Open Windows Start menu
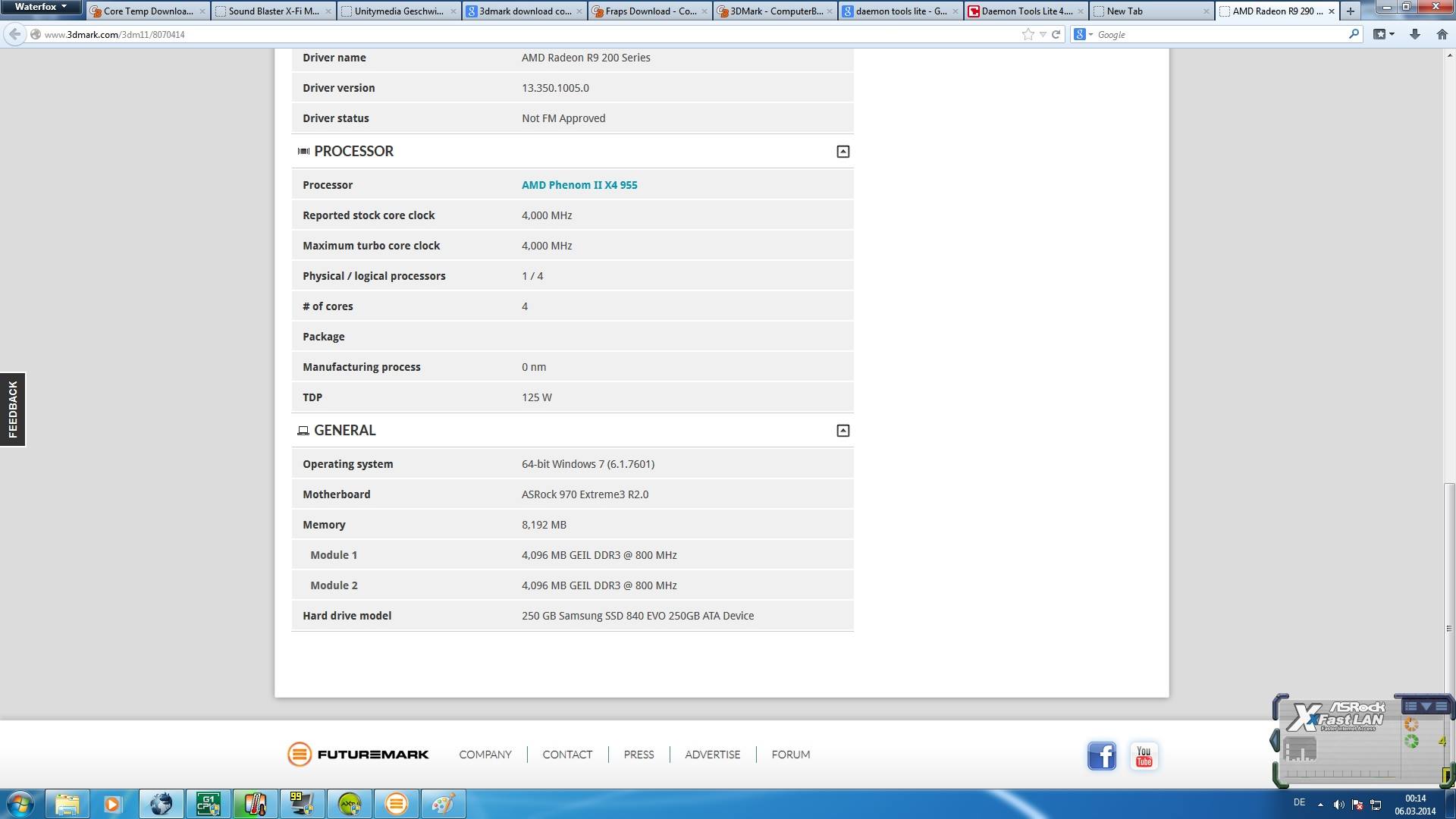This screenshot has width=1456, height=819. 20,804
